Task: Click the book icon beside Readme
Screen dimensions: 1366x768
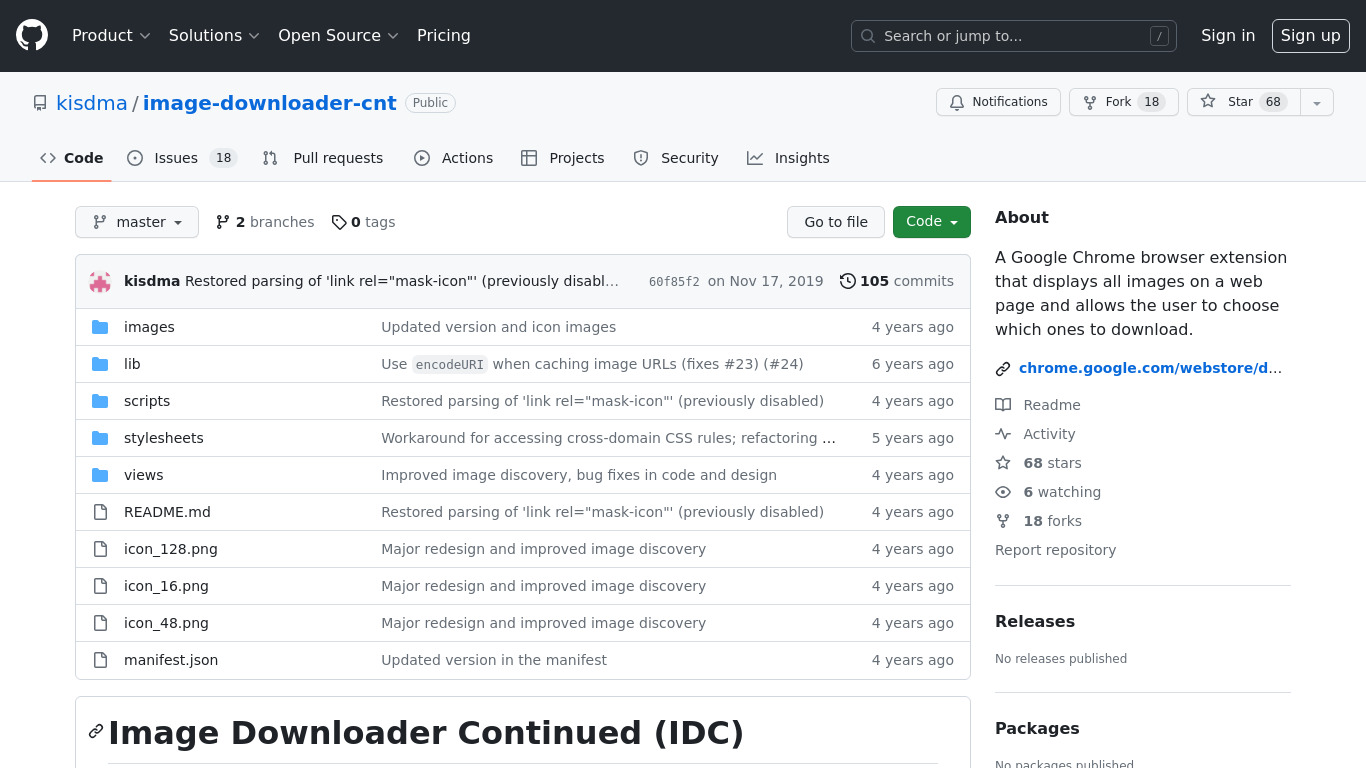Action: [1003, 405]
